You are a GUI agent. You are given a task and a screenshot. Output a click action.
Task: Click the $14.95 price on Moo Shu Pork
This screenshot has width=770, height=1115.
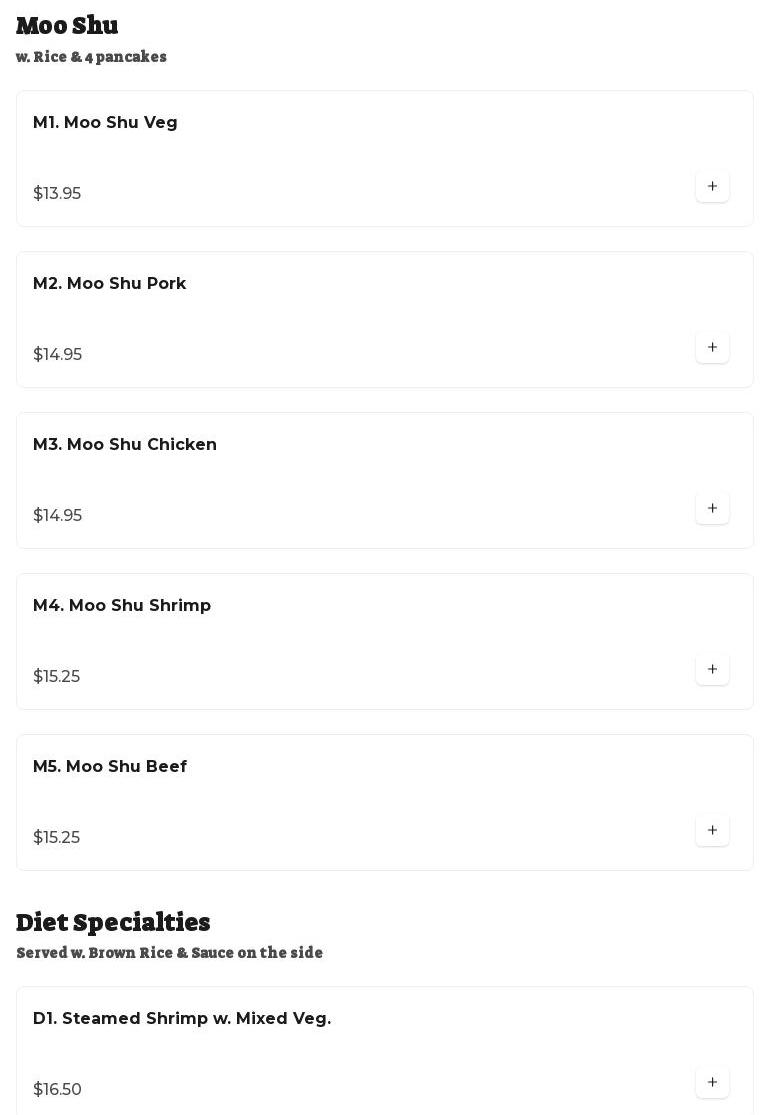(58, 355)
